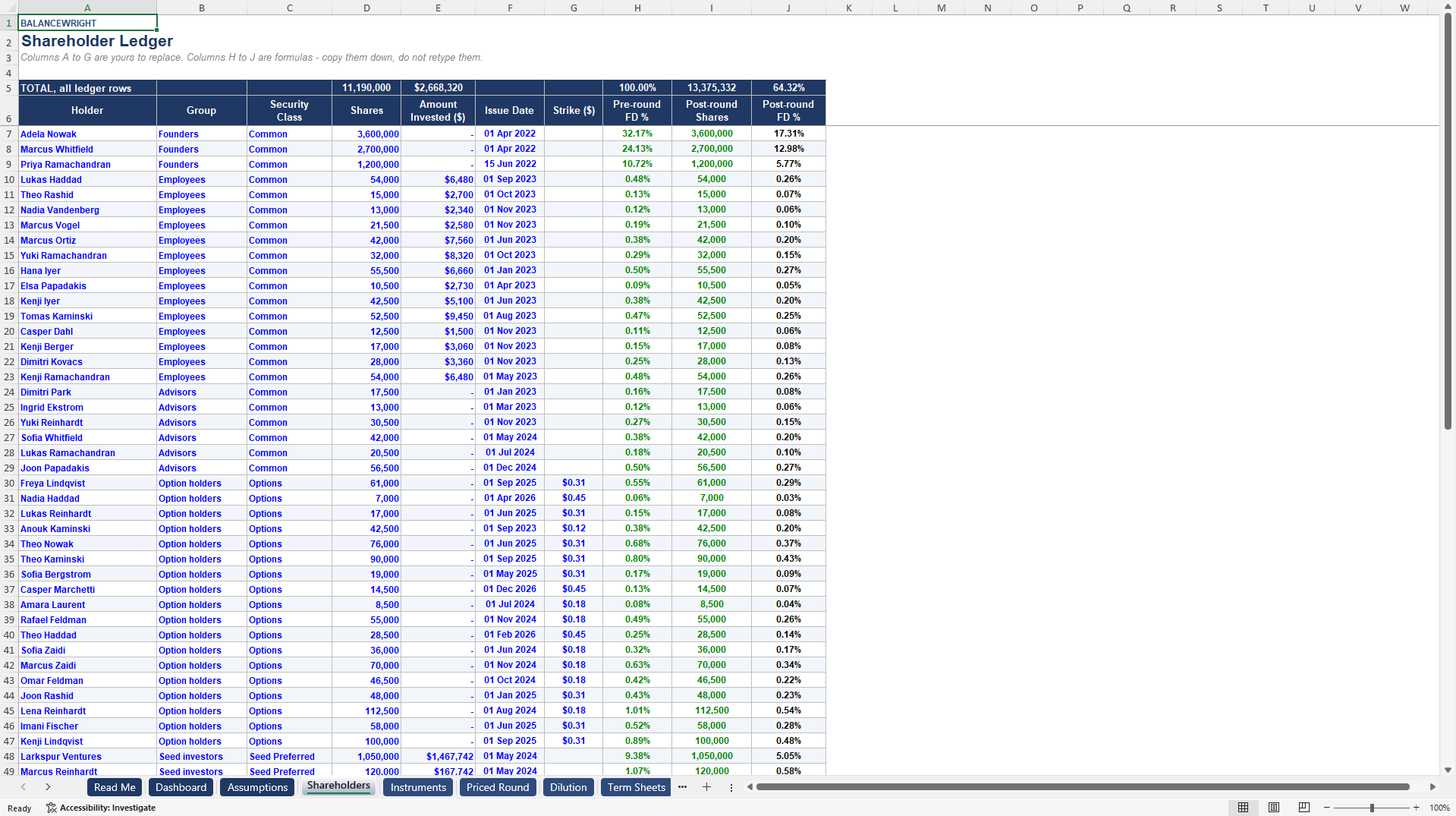This screenshot has height=816, width=1456.
Task: Select Casper Marchetti's 01 Dec 2026 date
Action: click(x=510, y=589)
